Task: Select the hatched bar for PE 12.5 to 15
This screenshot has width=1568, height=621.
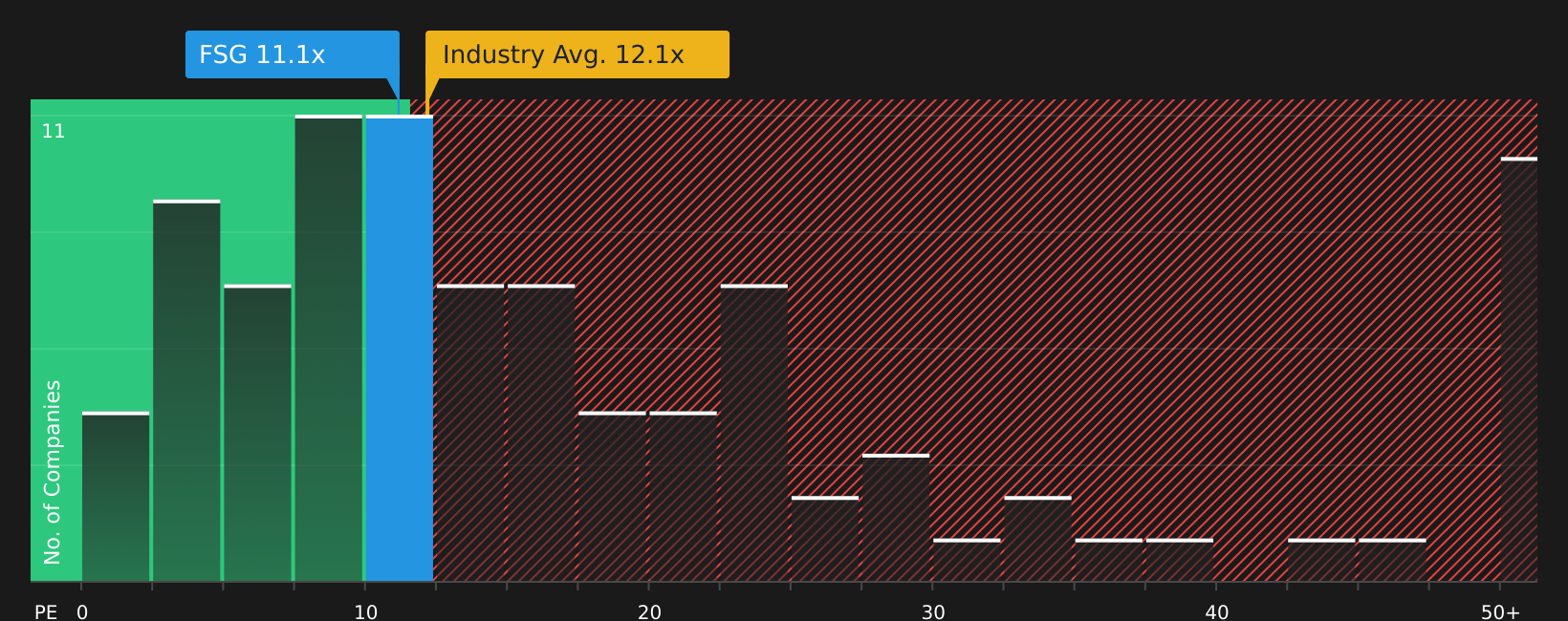Action: pos(470,433)
